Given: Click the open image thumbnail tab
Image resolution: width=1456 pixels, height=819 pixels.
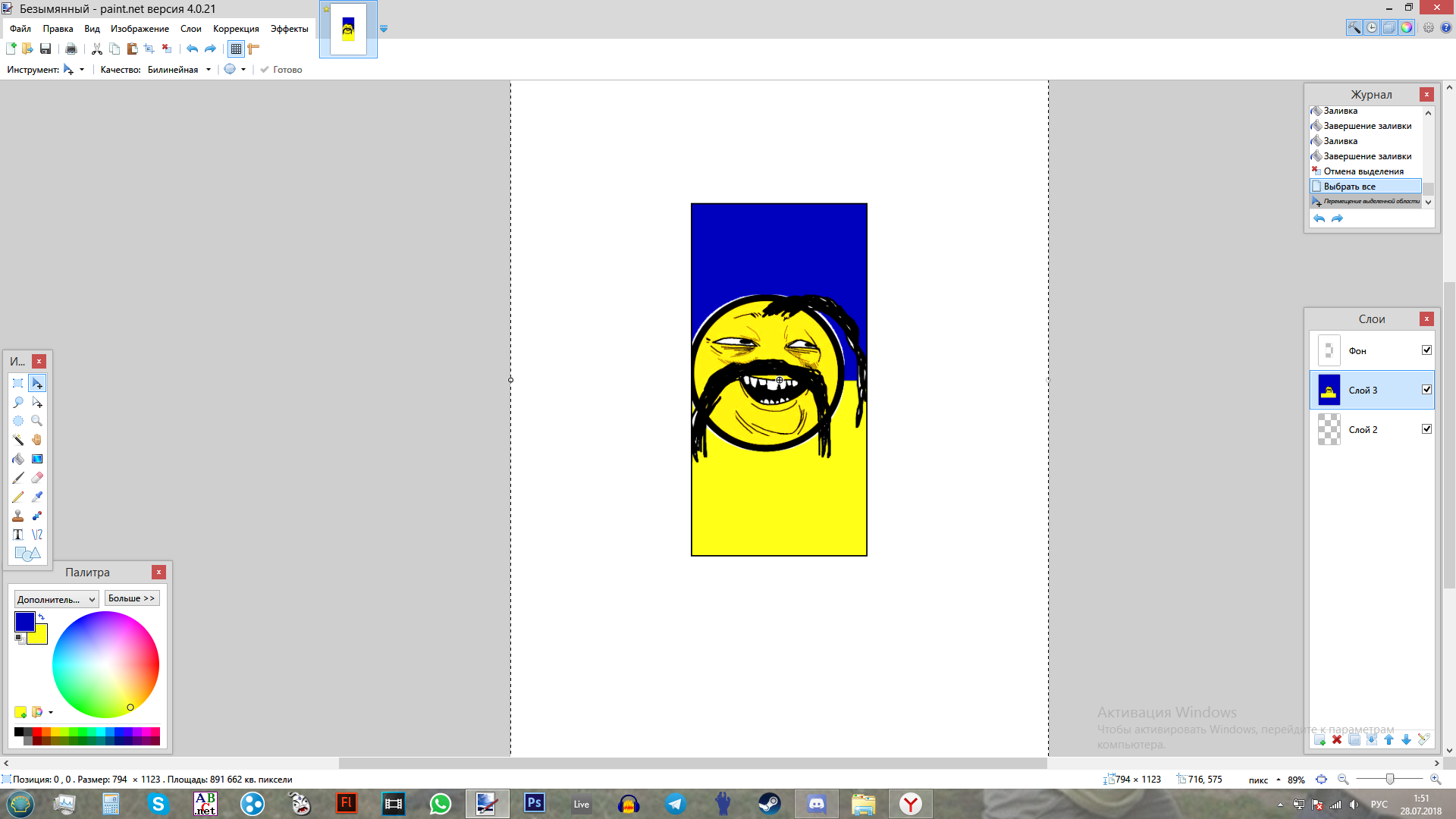Looking at the screenshot, I should [348, 30].
